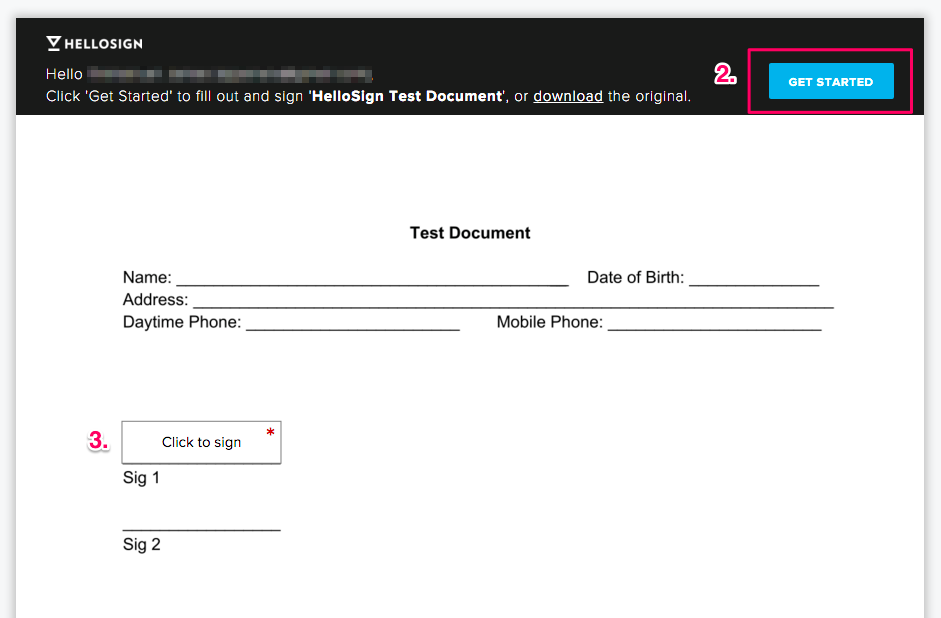Click the HELLOSIGN wordmark text

pyautogui.click(x=103, y=44)
